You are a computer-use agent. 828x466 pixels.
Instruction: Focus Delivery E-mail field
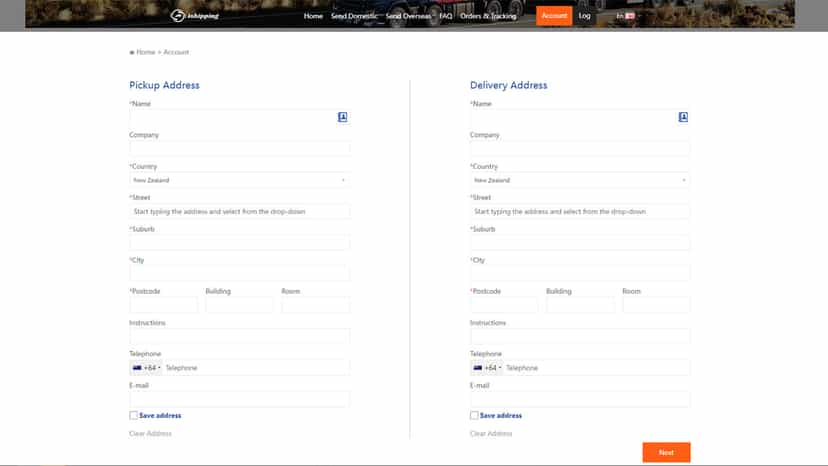coord(580,399)
